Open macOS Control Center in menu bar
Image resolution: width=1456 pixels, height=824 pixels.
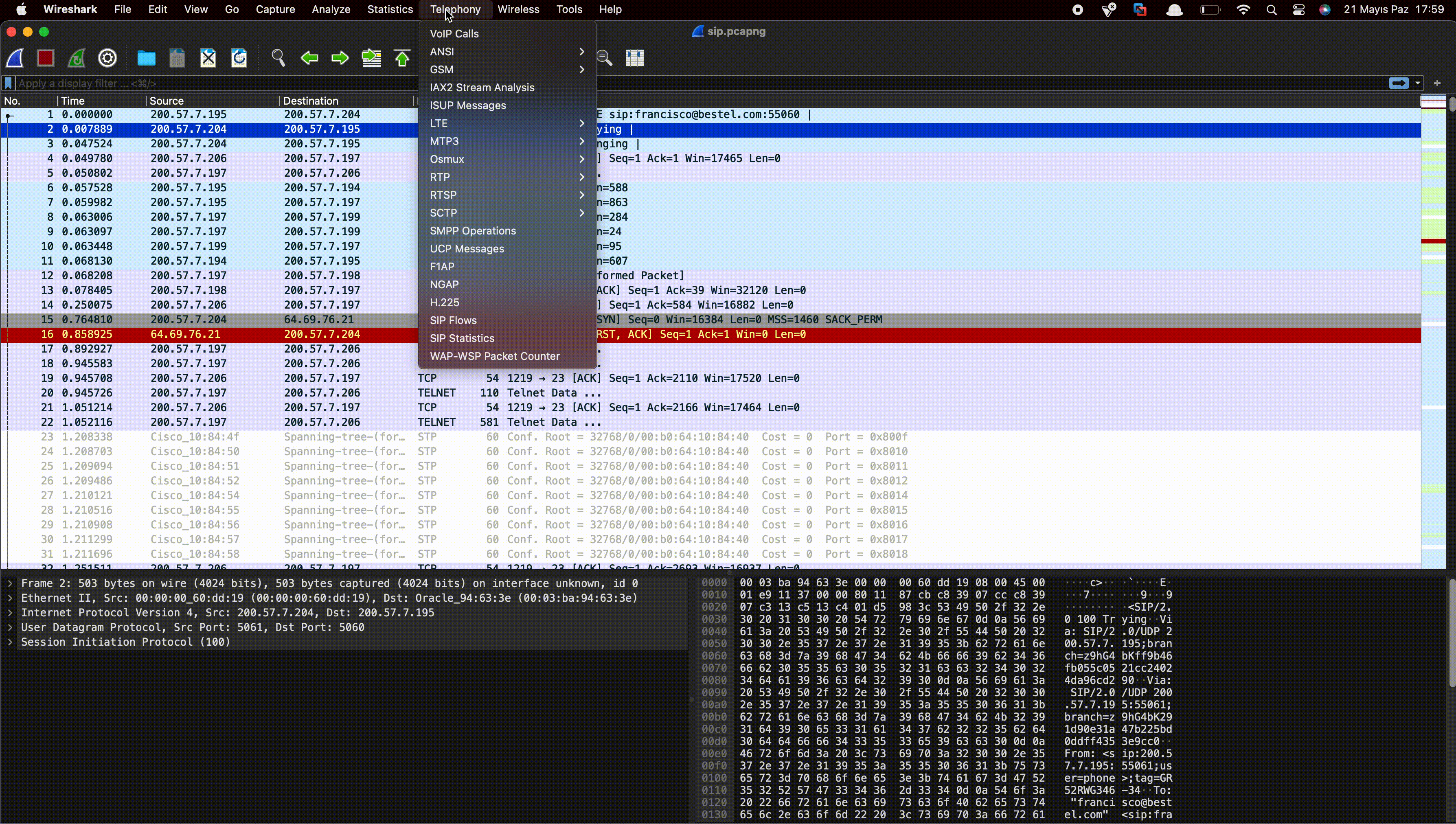[x=1299, y=10]
